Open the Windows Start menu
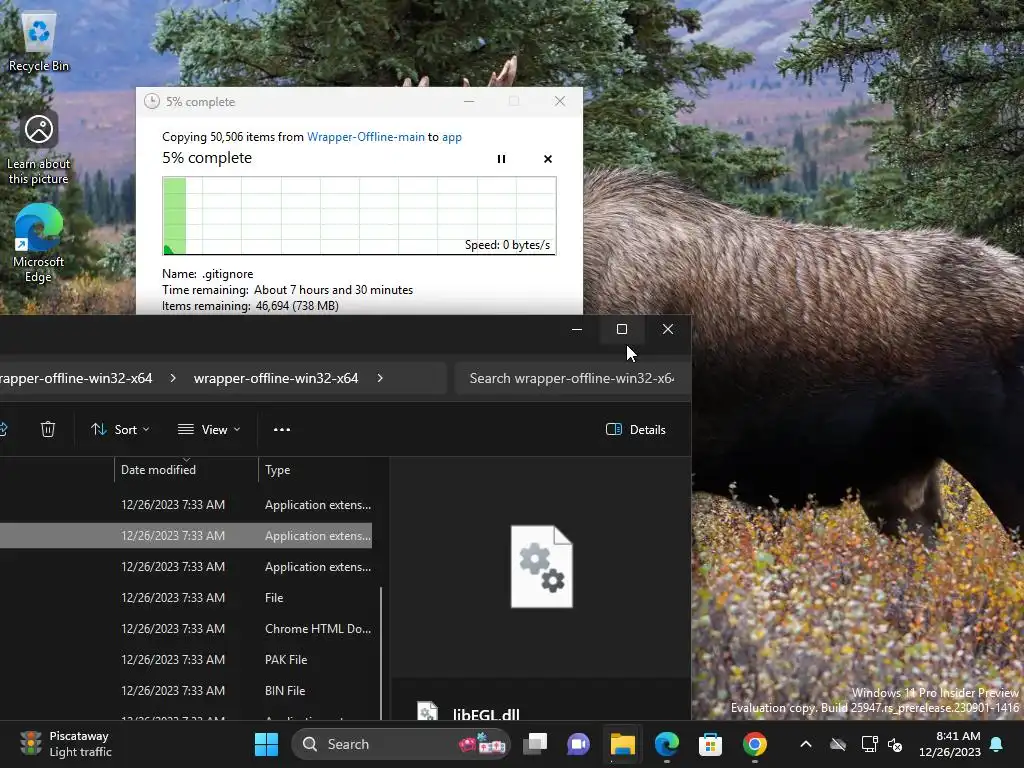 (x=266, y=744)
